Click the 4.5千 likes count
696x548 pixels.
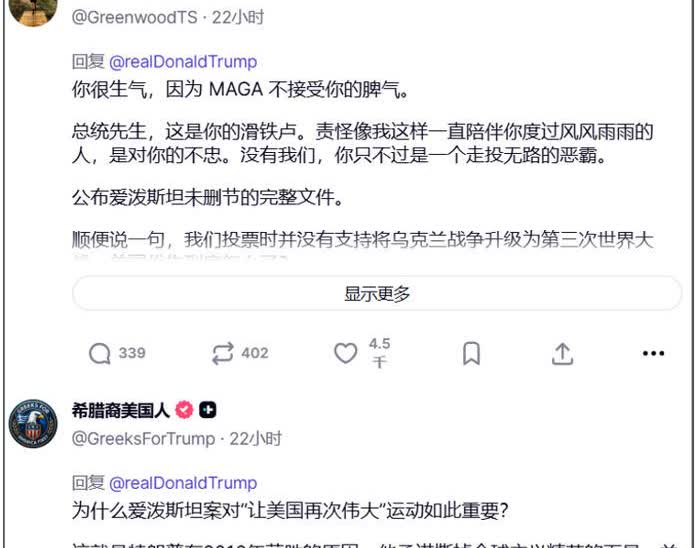click(x=380, y=353)
